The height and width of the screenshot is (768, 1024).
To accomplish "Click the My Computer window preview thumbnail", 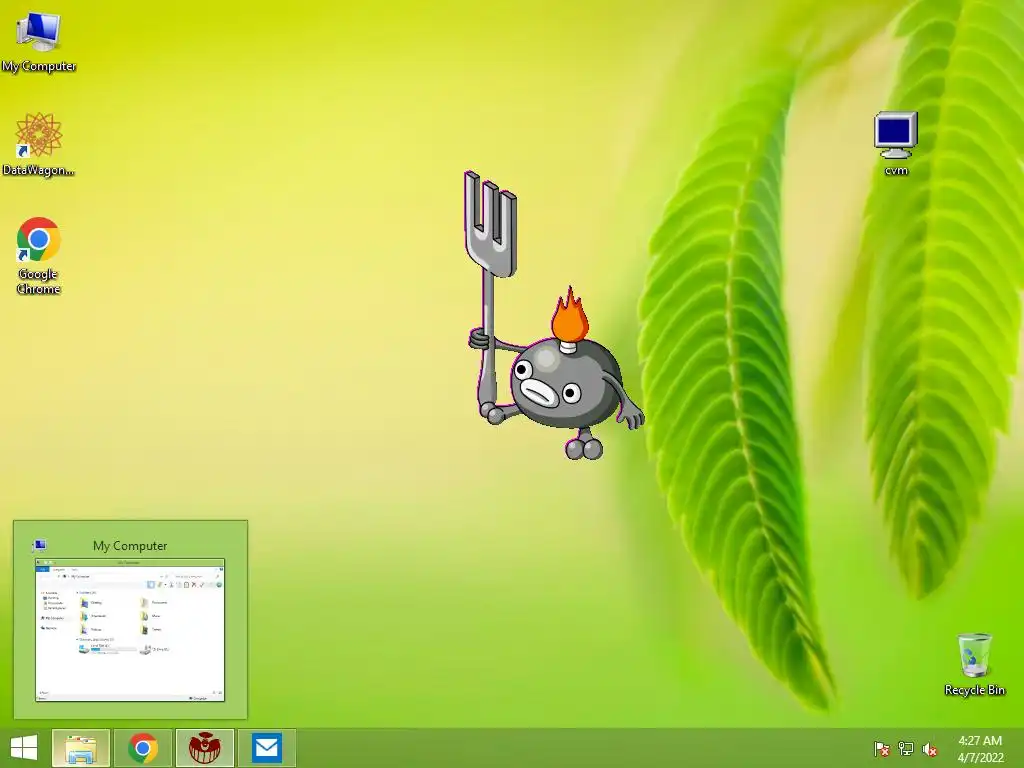I will (x=130, y=630).
